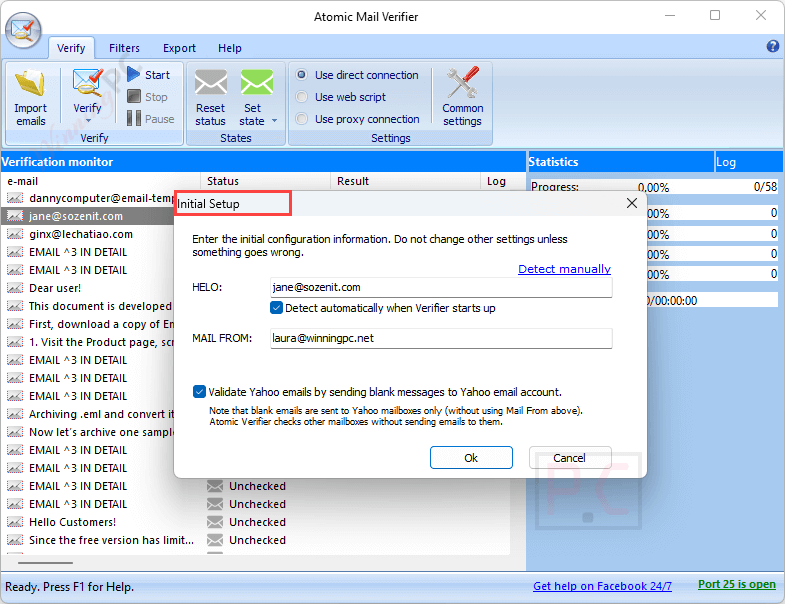Expand the Verify button dropdown arrow

click(x=89, y=121)
